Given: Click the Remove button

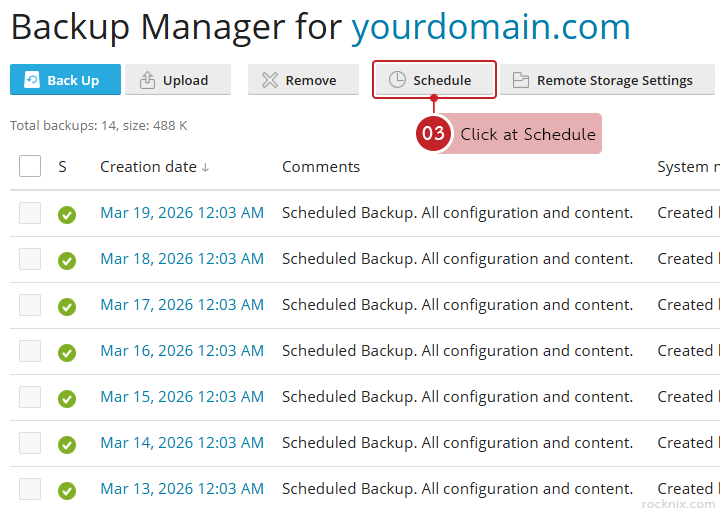Looking at the screenshot, I should [303, 80].
